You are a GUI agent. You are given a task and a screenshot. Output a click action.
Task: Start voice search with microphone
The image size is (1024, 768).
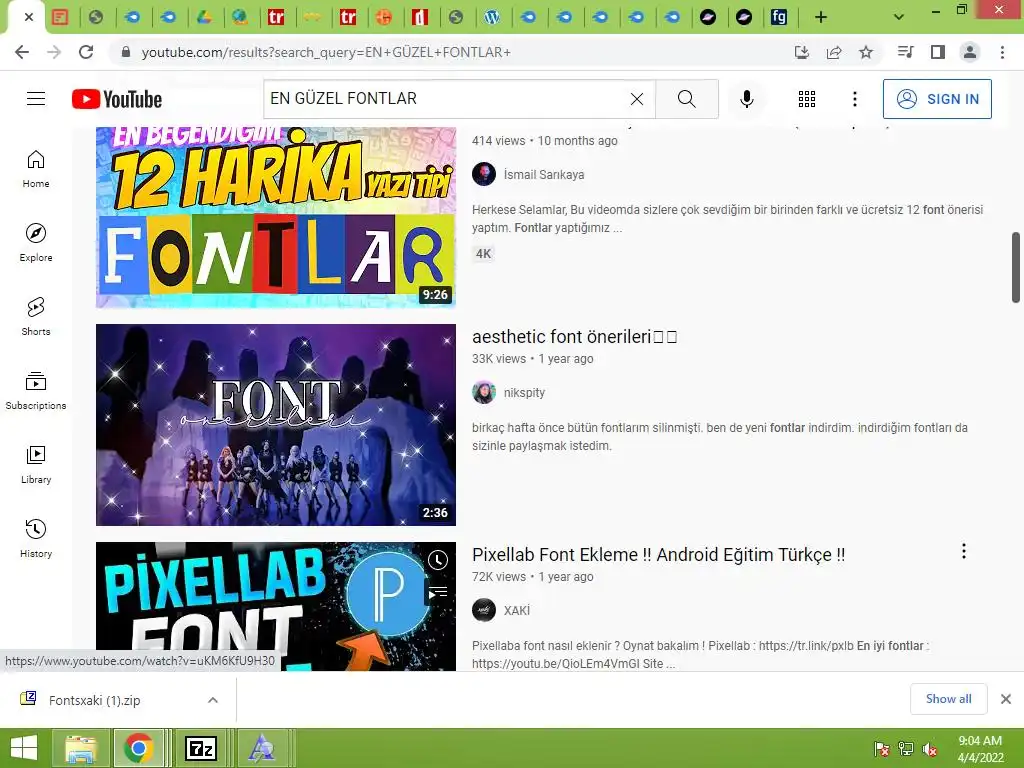point(746,99)
